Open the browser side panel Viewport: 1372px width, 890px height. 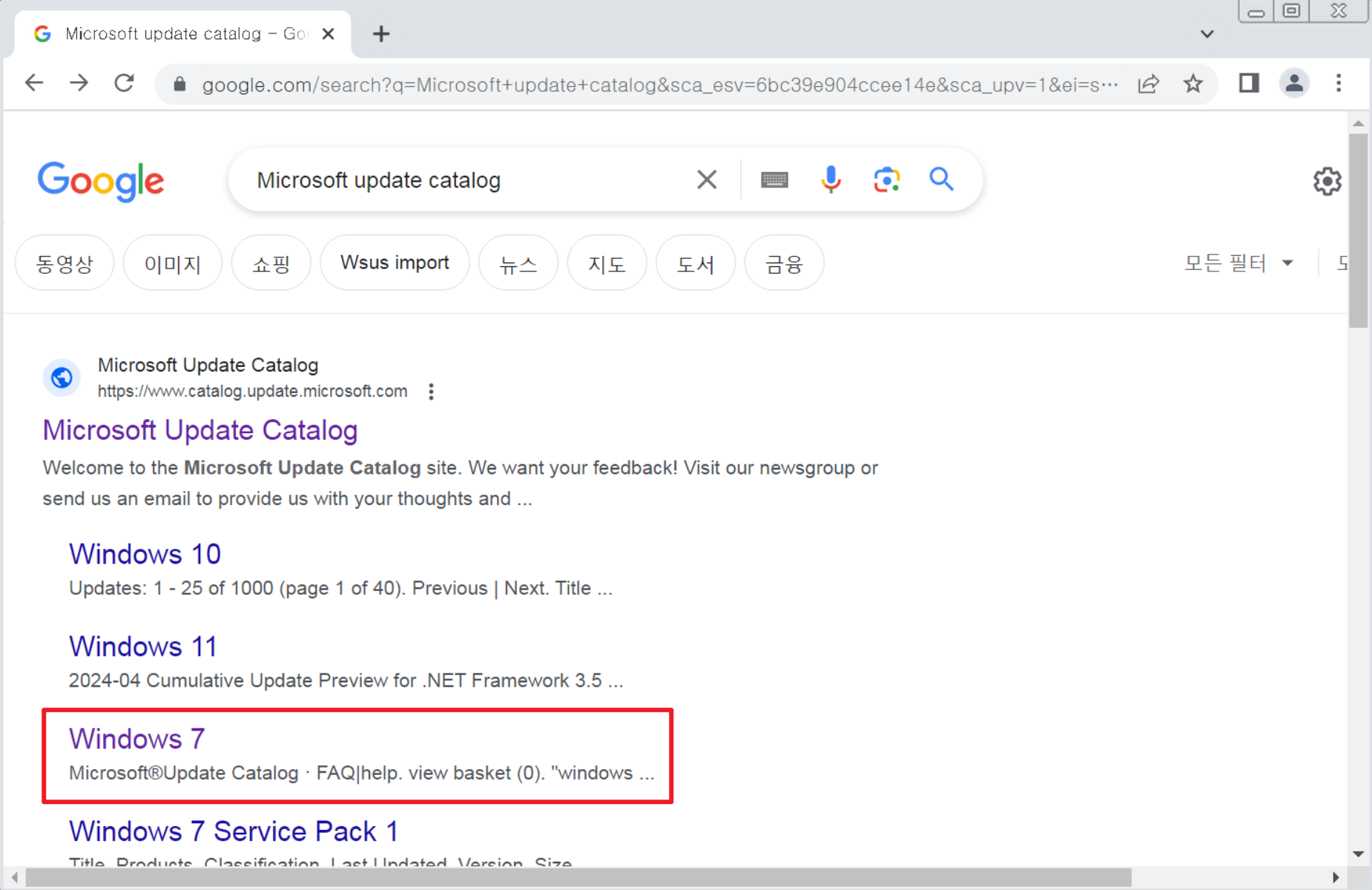click(x=1249, y=83)
